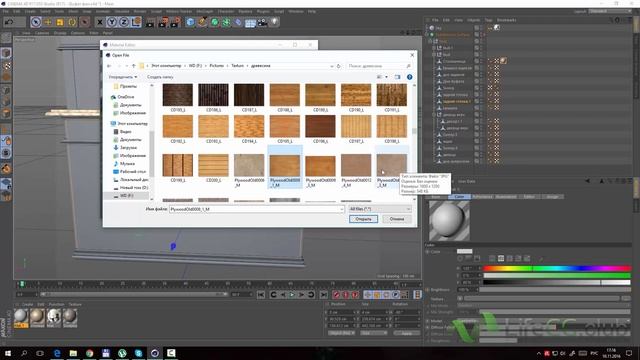Click the red Record Keyframe button
640x360 pixels.
(336, 294)
